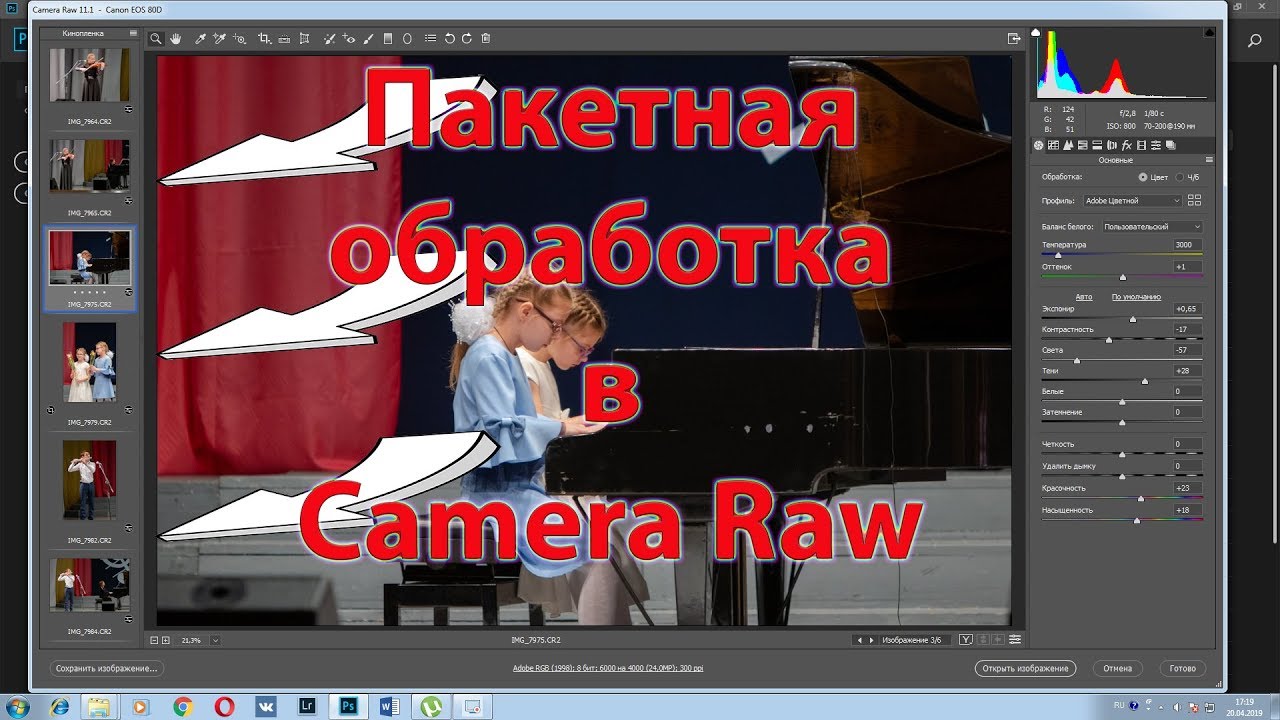The image size is (1280, 720).
Task: Open the Баланс белого dropdown
Action: coord(1152,227)
